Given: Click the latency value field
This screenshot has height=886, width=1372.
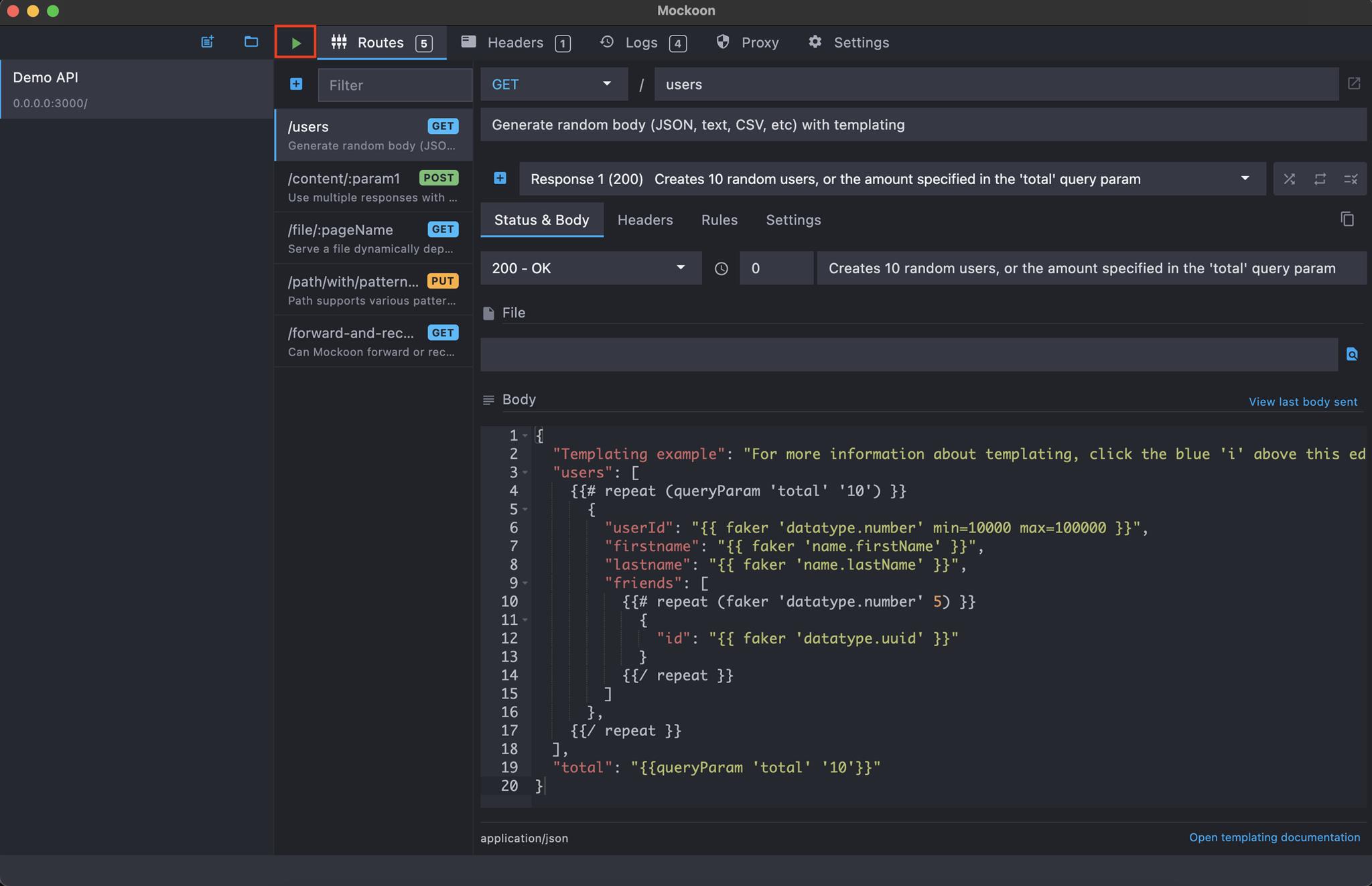Looking at the screenshot, I should pos(776,268).
